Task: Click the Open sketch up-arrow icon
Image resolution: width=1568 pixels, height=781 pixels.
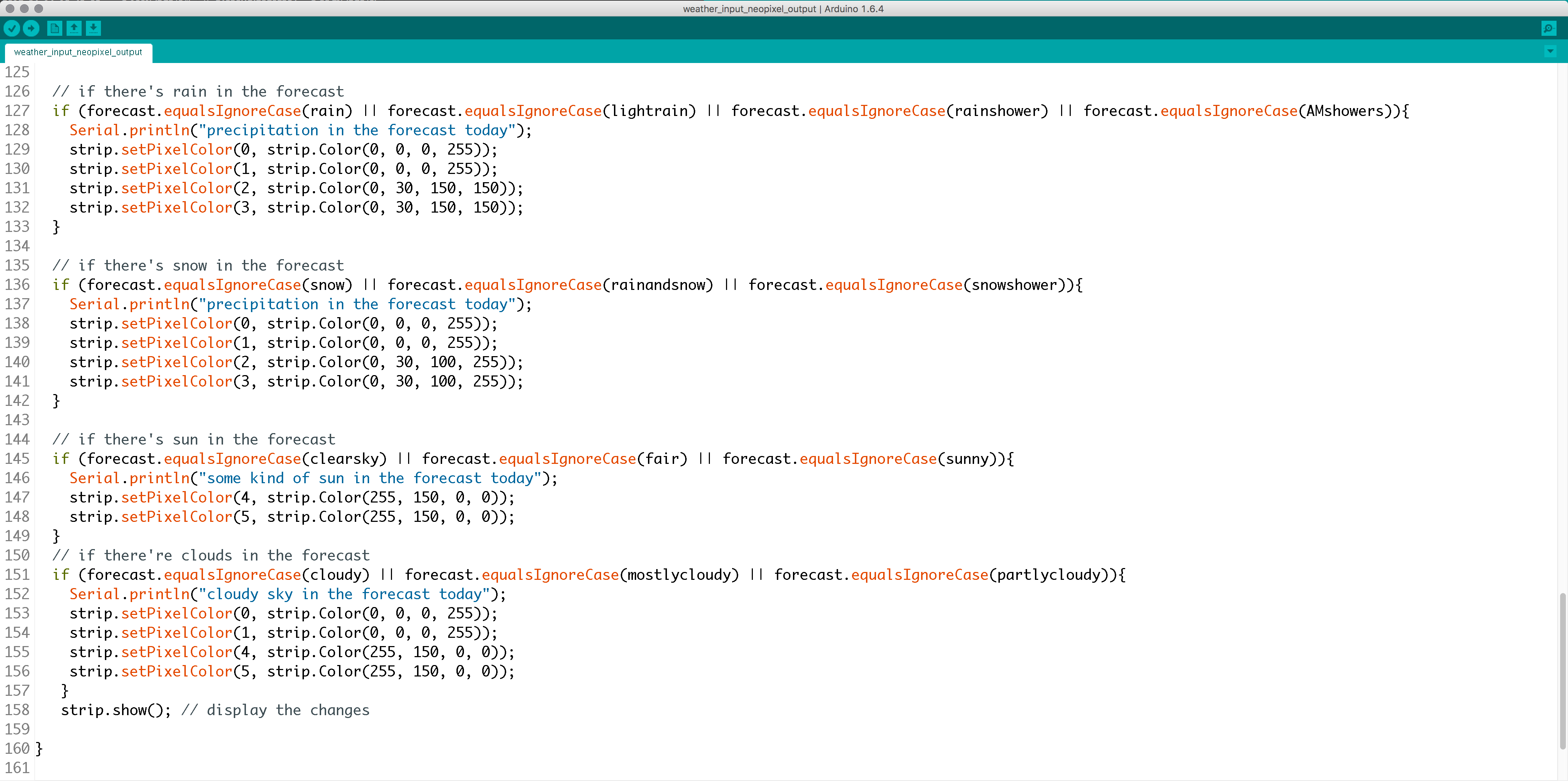Action: (x=74, y=28)
